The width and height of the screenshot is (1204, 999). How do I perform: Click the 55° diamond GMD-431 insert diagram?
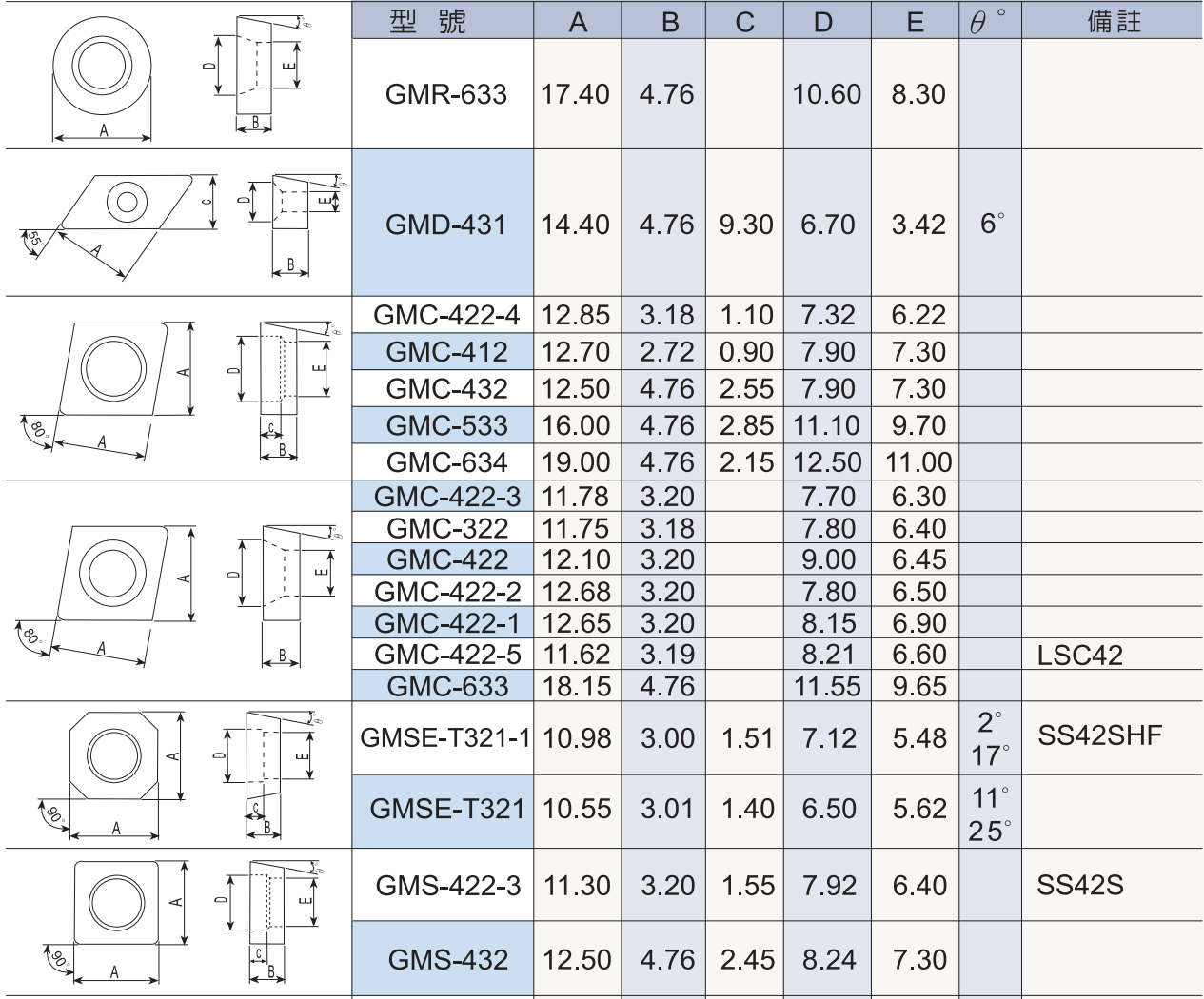coord(119,226)
